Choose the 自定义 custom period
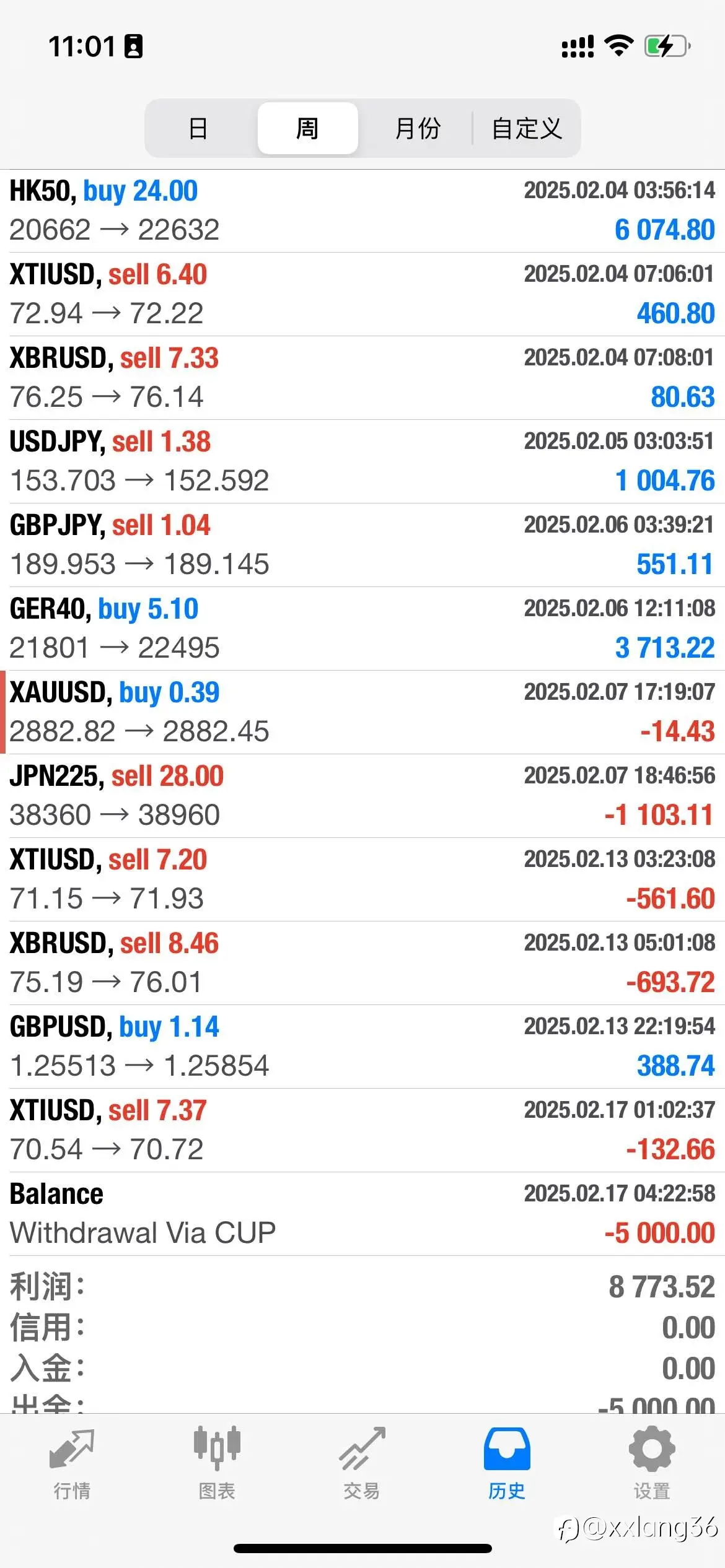Screen dimensions: 725x1568 pyautogui.click(x=527, y=128)
